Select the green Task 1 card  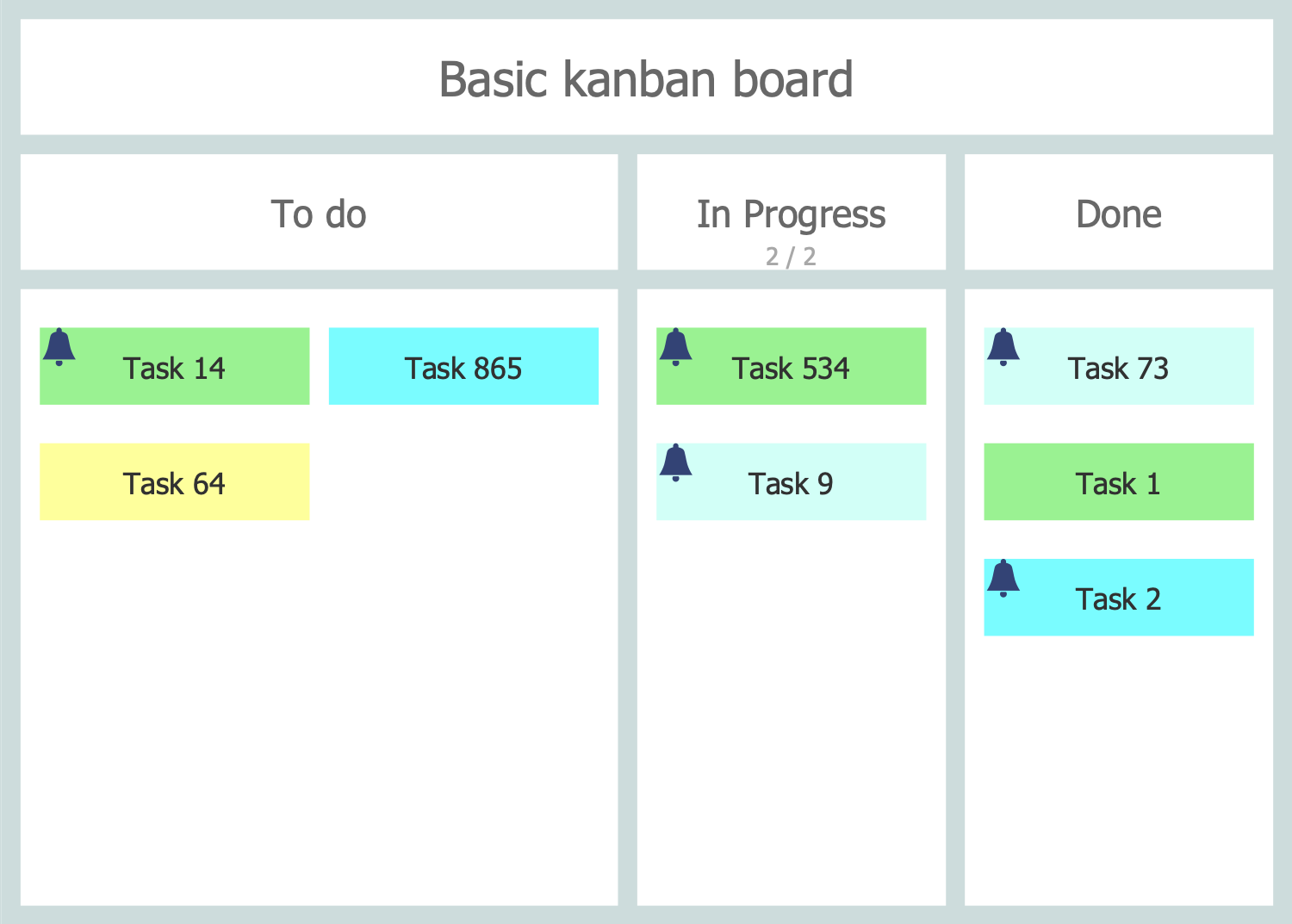pyautogui.click(x=1118, y=482)
